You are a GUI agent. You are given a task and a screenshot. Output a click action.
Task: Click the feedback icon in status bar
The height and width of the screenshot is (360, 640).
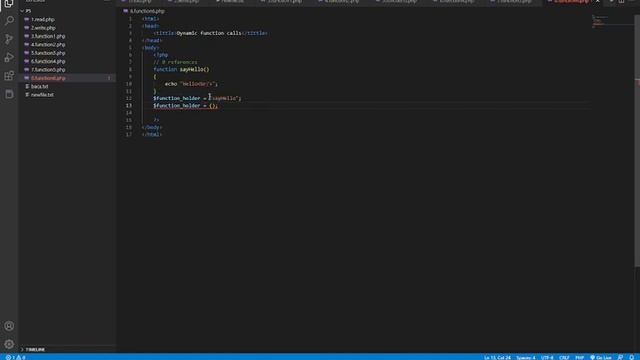(620, 357)
